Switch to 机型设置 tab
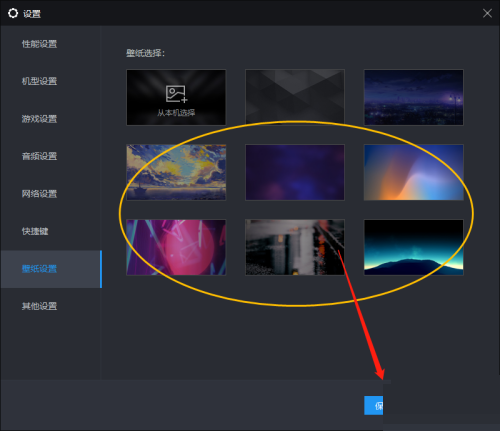 [x=39, y=81]
